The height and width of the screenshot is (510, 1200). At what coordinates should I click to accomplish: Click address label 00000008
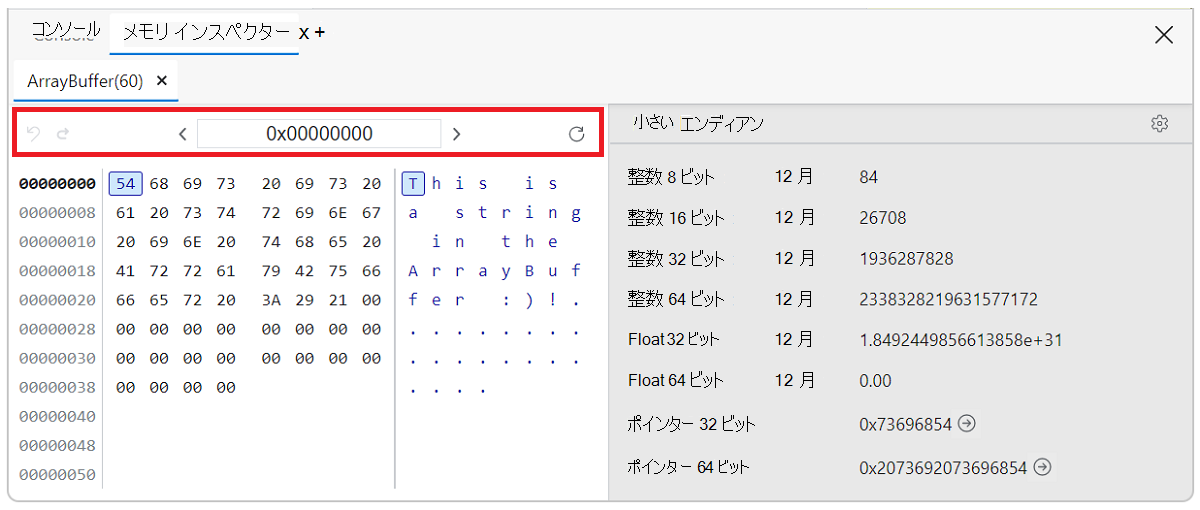point(58,213)
